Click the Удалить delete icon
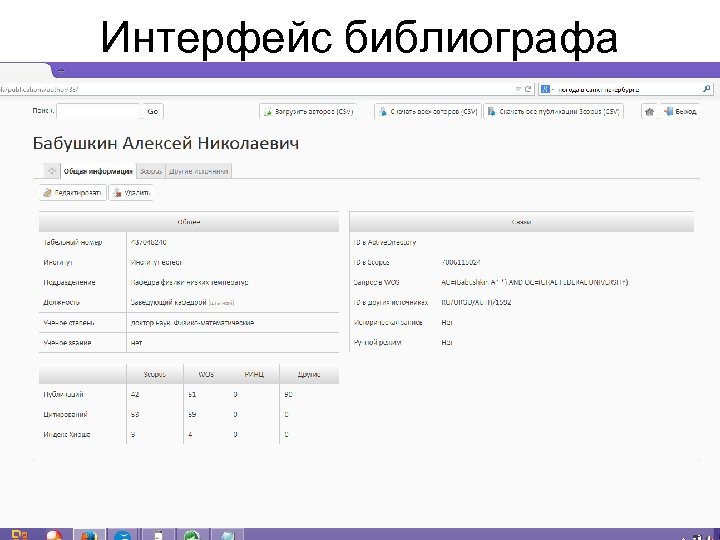This screenshot has height=540, width=720. pos(118,193)
